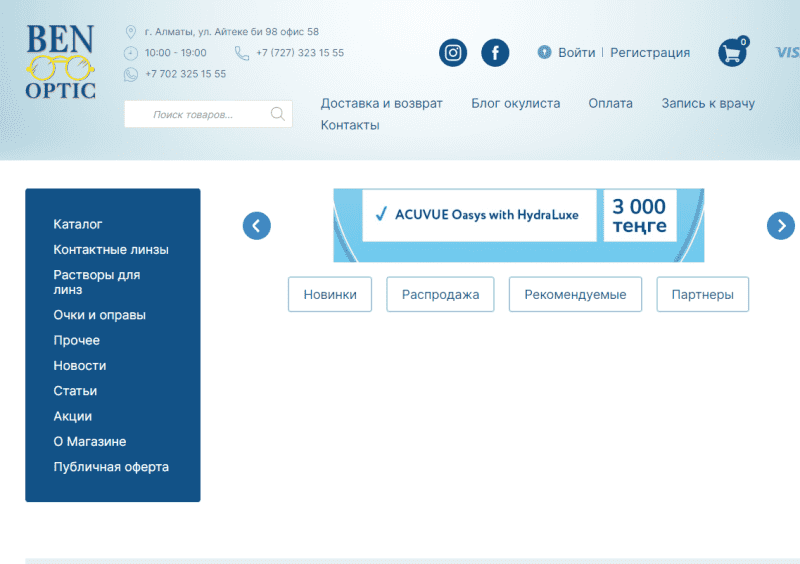
Task: Open Новости in sidebar
Action: click(x=80, y=365)
